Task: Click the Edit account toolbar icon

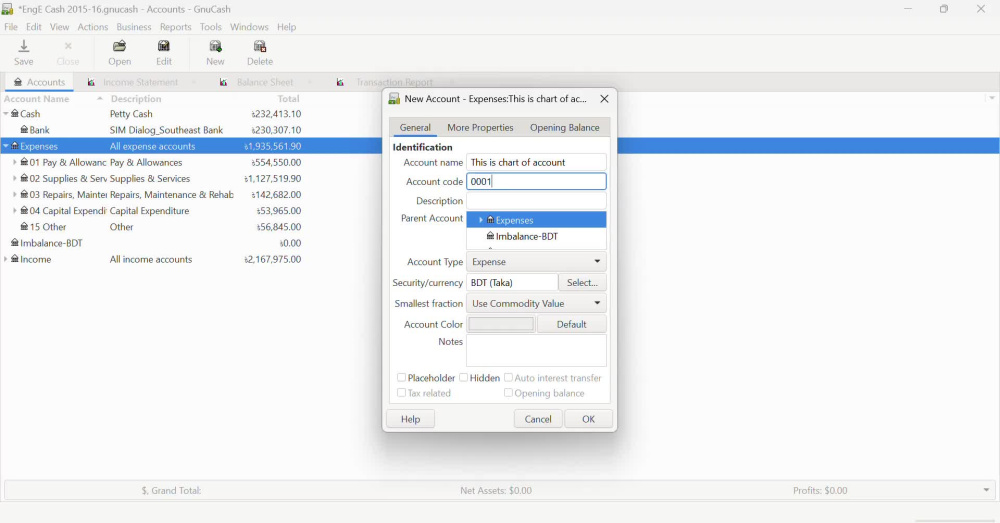Action: 164,46
